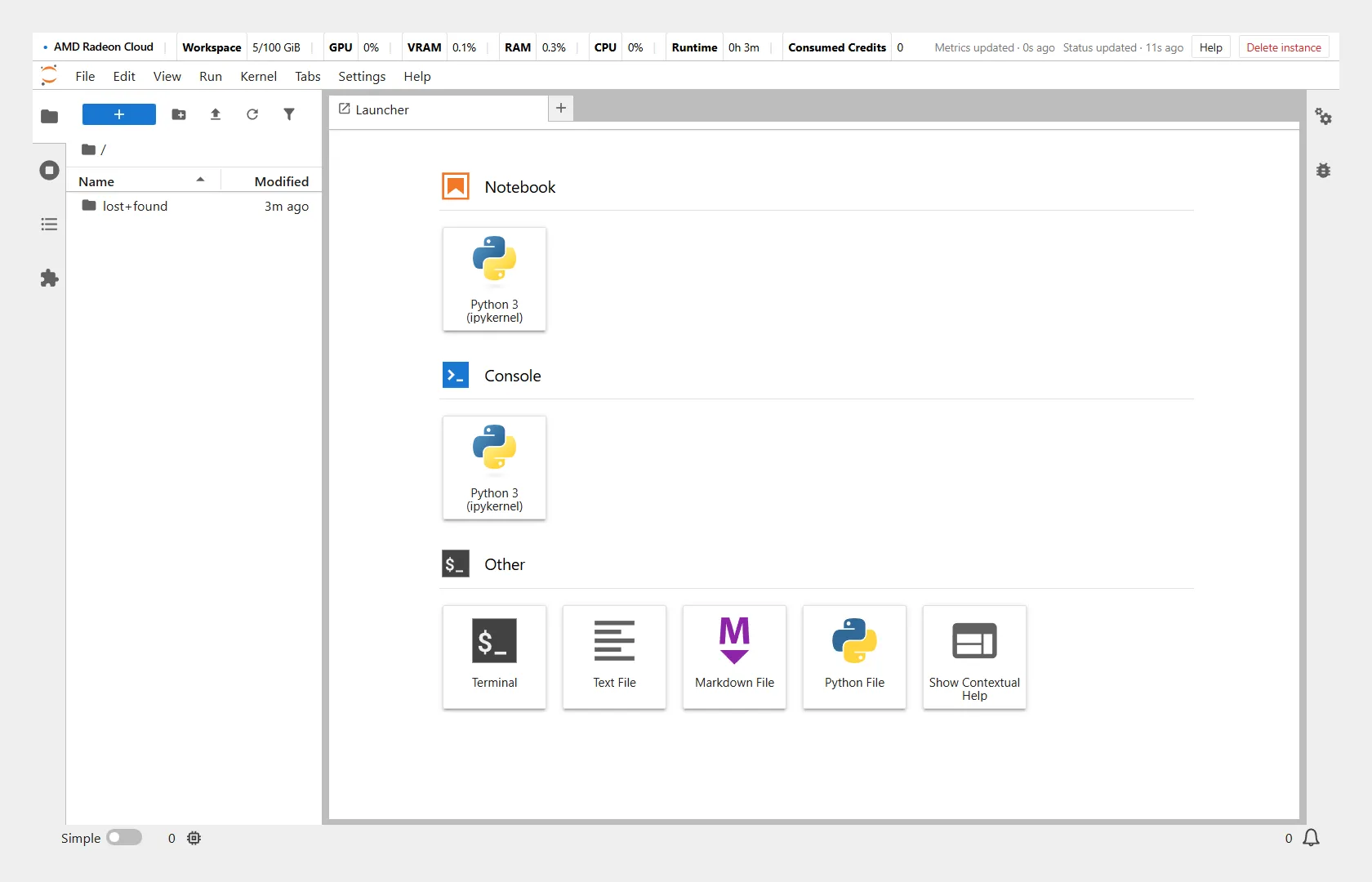Create a new Python File

tap(854, 657)
